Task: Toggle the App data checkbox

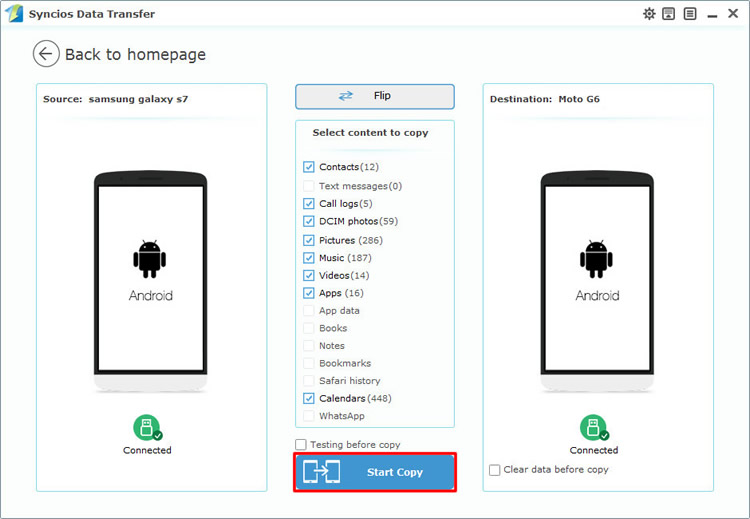Action: coord(309,310)
